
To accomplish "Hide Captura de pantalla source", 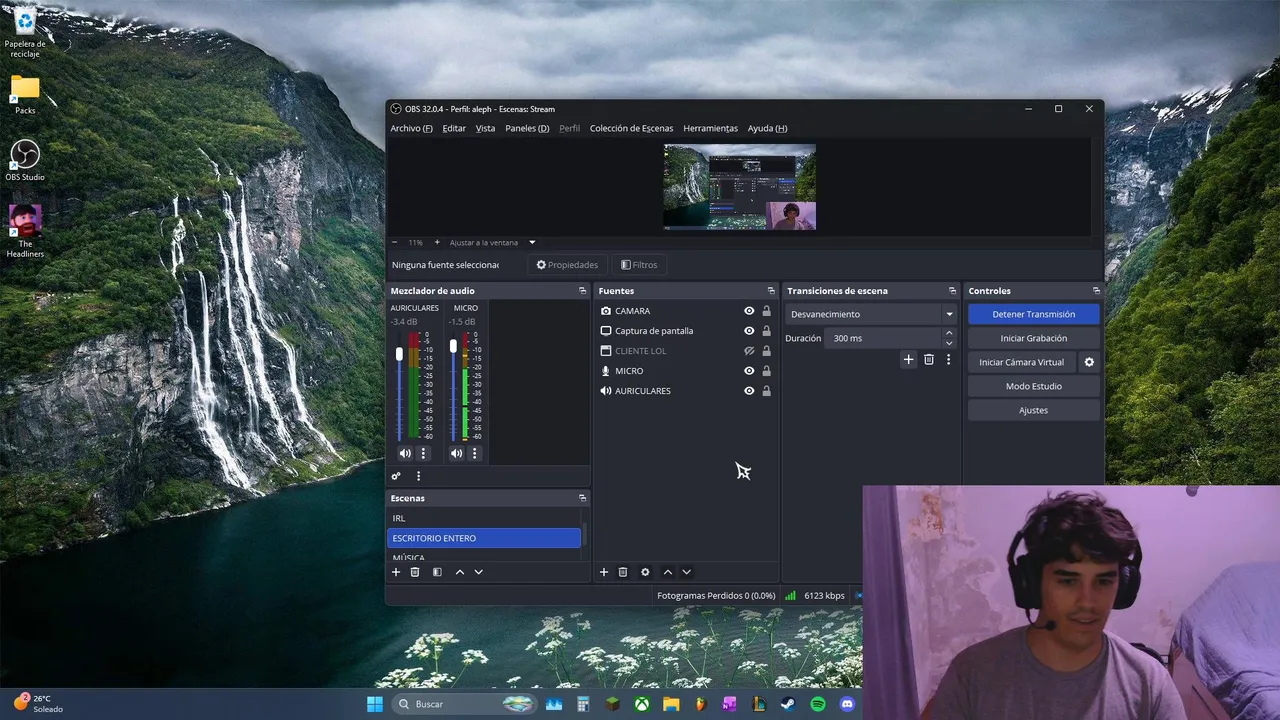I will 749,331.
